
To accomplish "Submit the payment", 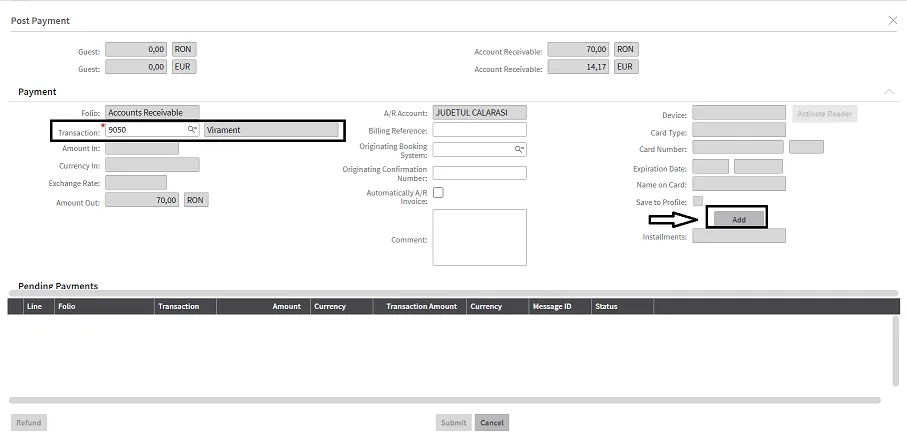I will (x=454, y=423).
